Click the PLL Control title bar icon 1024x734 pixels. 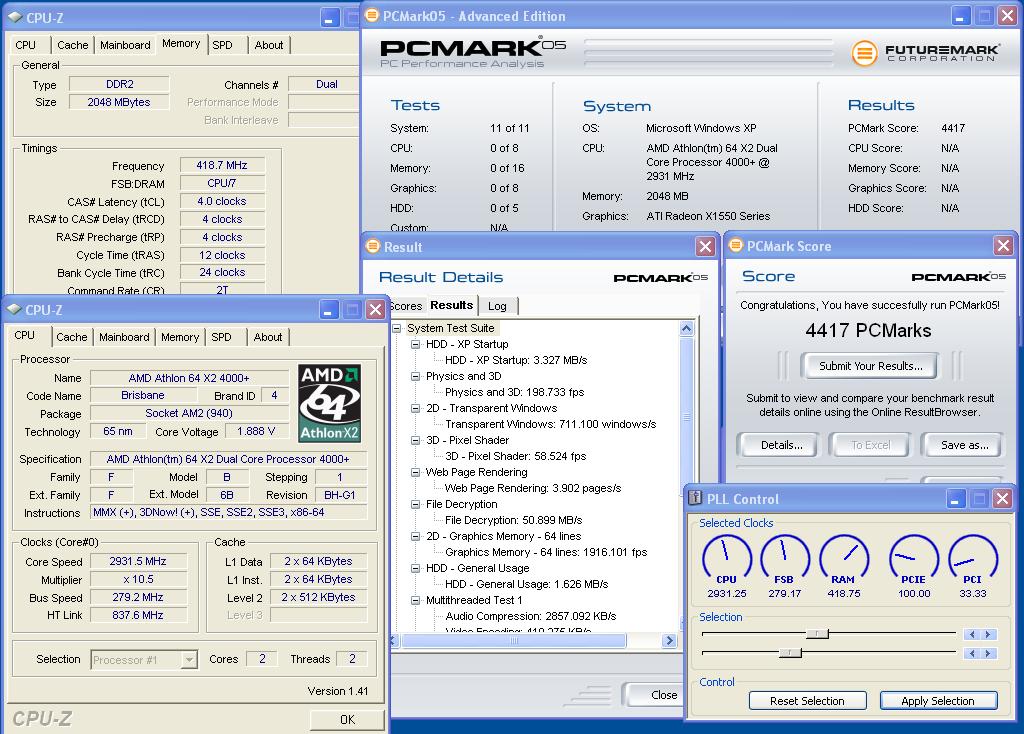coord(695,498)
